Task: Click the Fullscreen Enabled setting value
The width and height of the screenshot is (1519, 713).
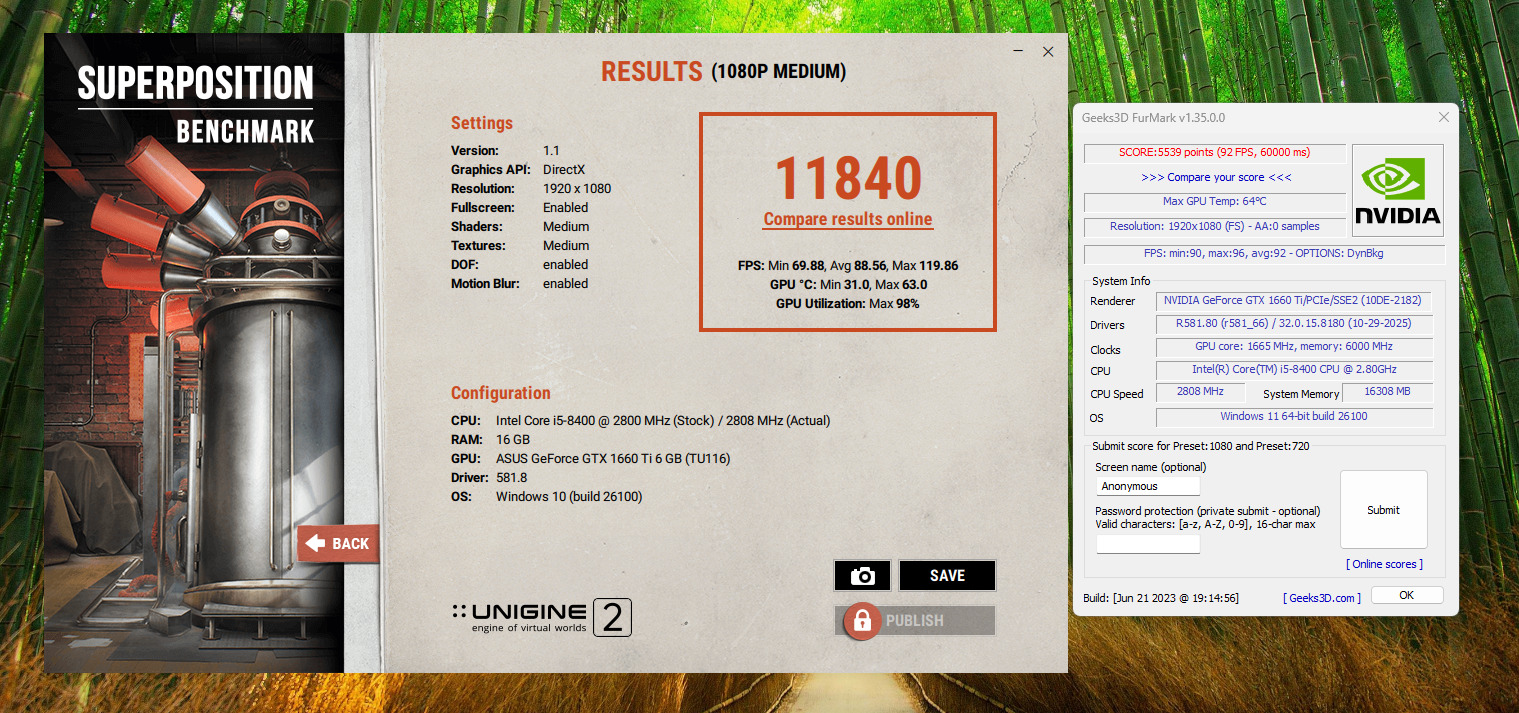Action: pyautogui.click(x=566, y=208)
